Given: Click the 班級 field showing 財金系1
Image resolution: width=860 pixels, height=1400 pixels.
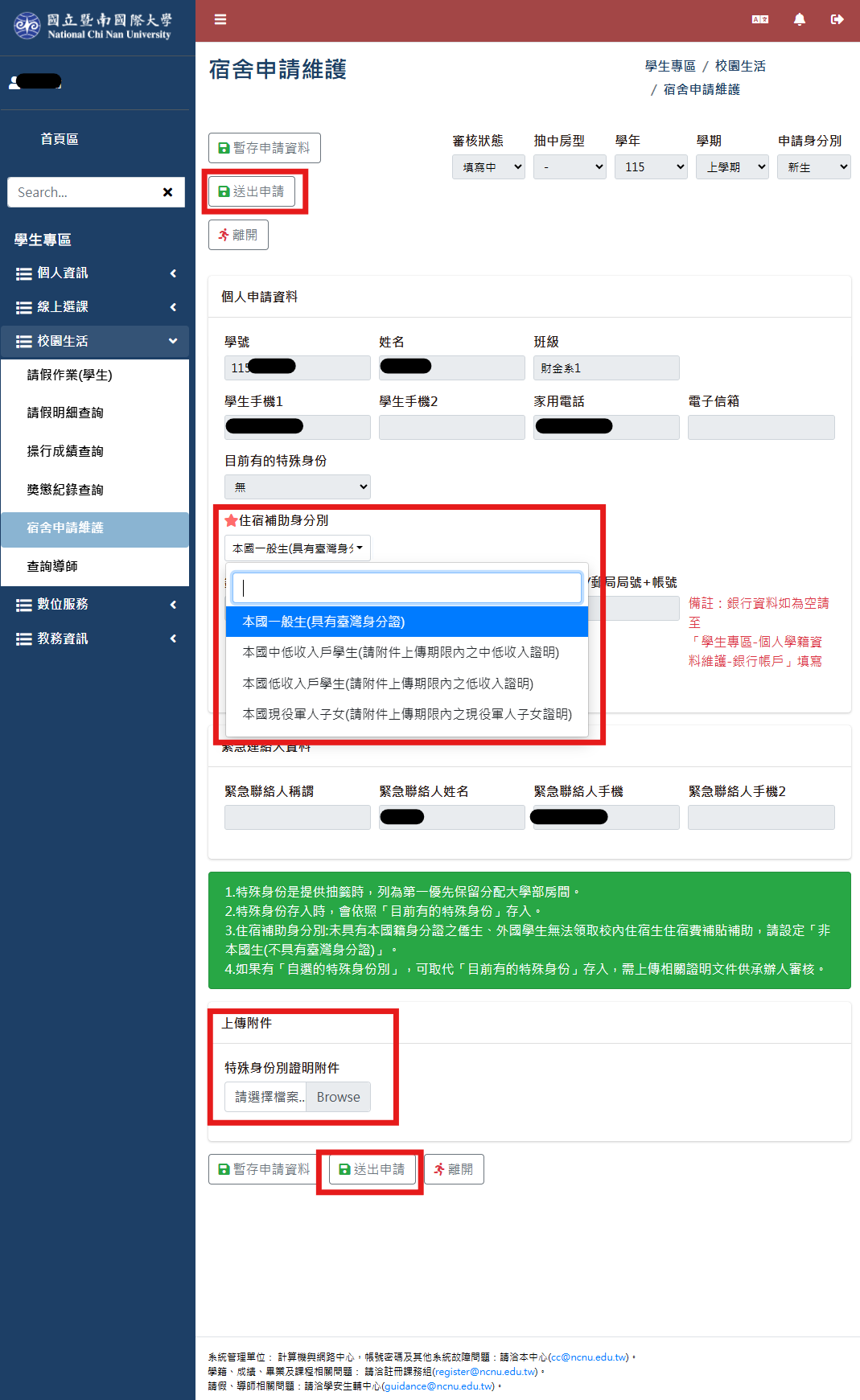Looking at the screenshot, I should pyautogui.click(x=607, y=367).
